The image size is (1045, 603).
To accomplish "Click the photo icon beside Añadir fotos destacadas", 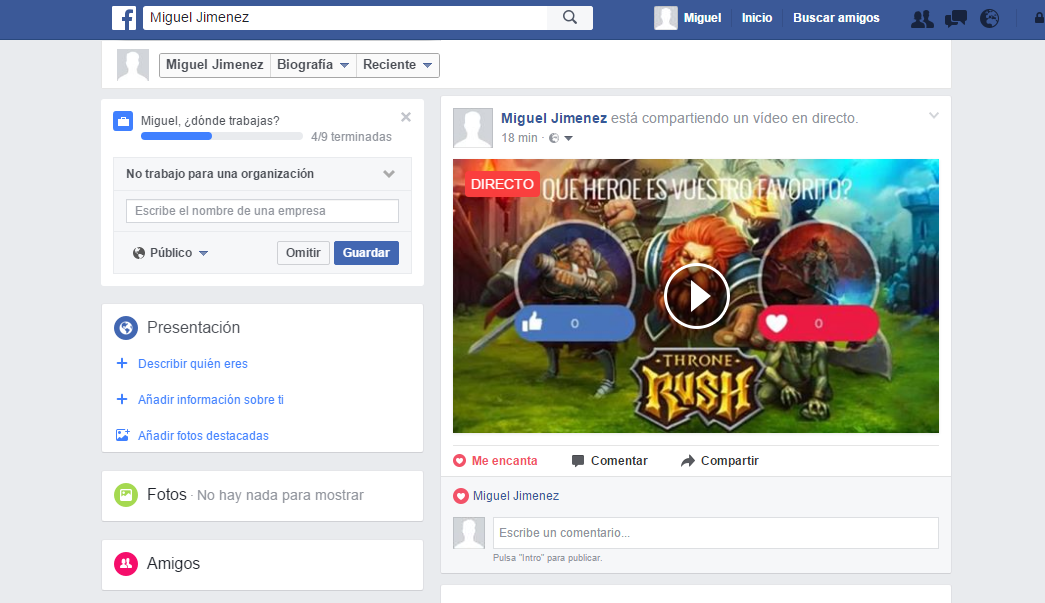I will pos(123,435).
